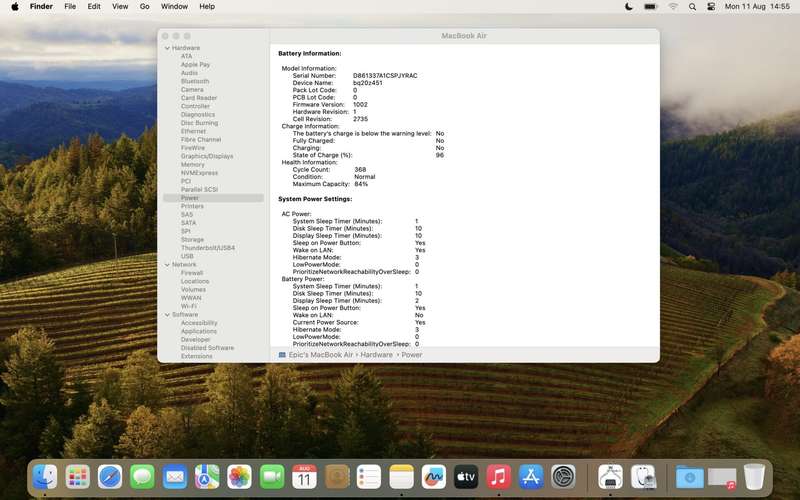This screenshot has height=500, width=800.
Task: Open Control Center from the menu bar
Action: point(711,7)
